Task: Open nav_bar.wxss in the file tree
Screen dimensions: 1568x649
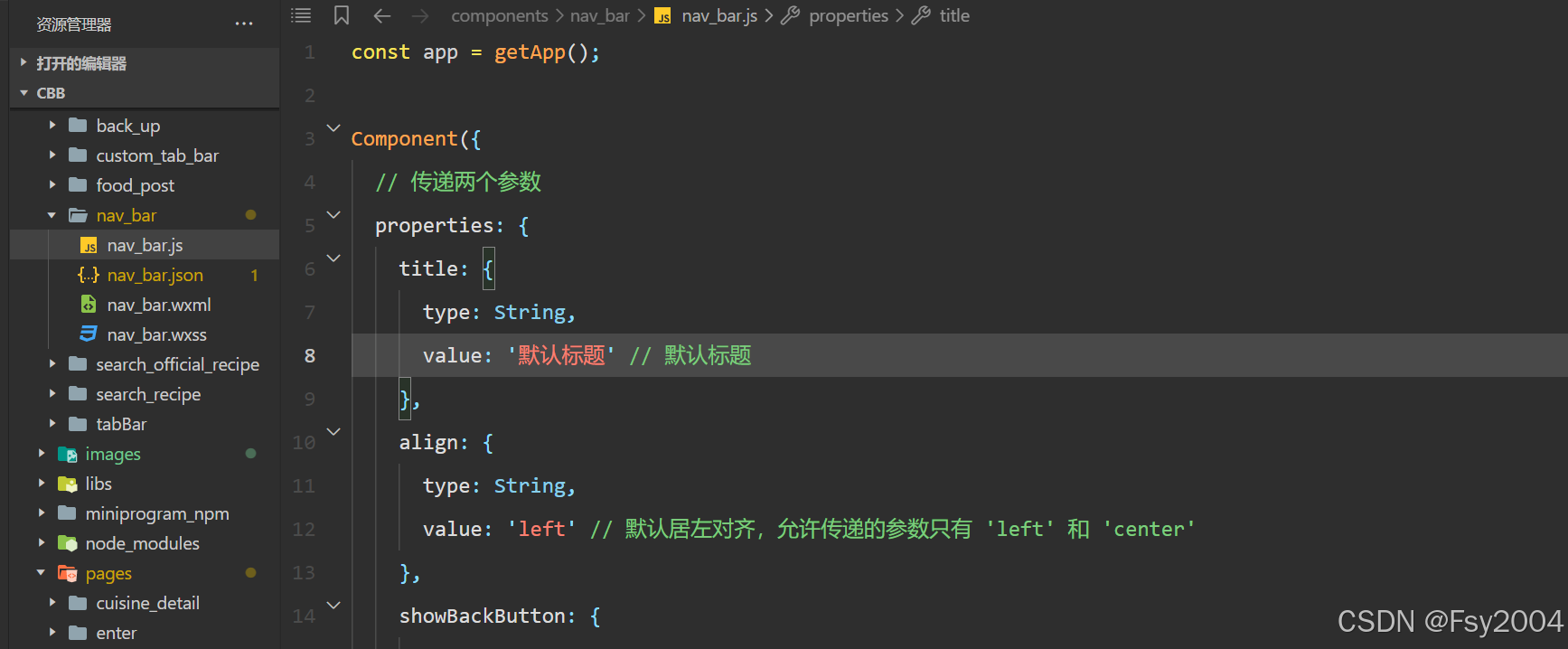Action: click(x=156, y=334)
